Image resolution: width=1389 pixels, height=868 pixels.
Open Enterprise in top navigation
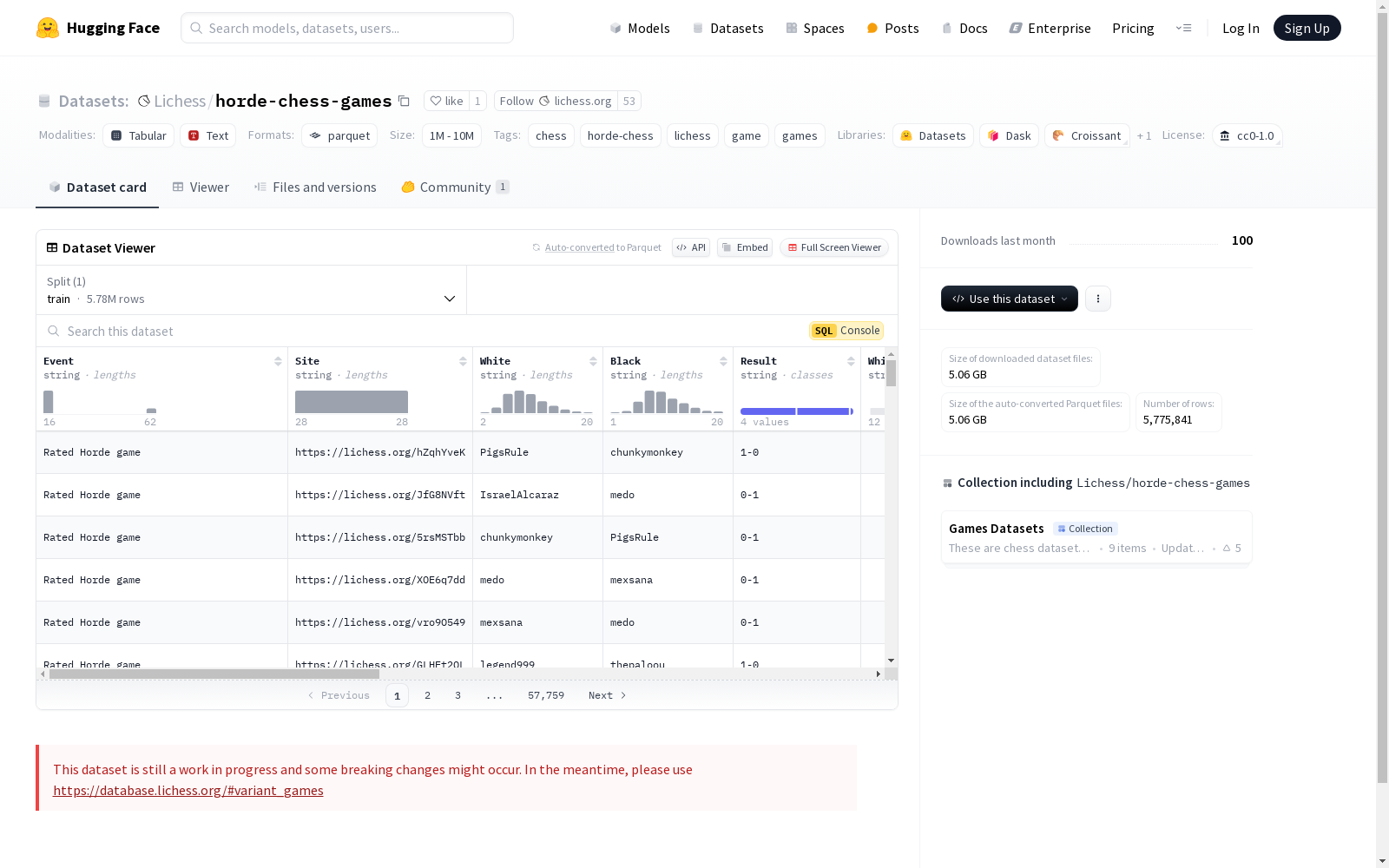[1050, 28]
